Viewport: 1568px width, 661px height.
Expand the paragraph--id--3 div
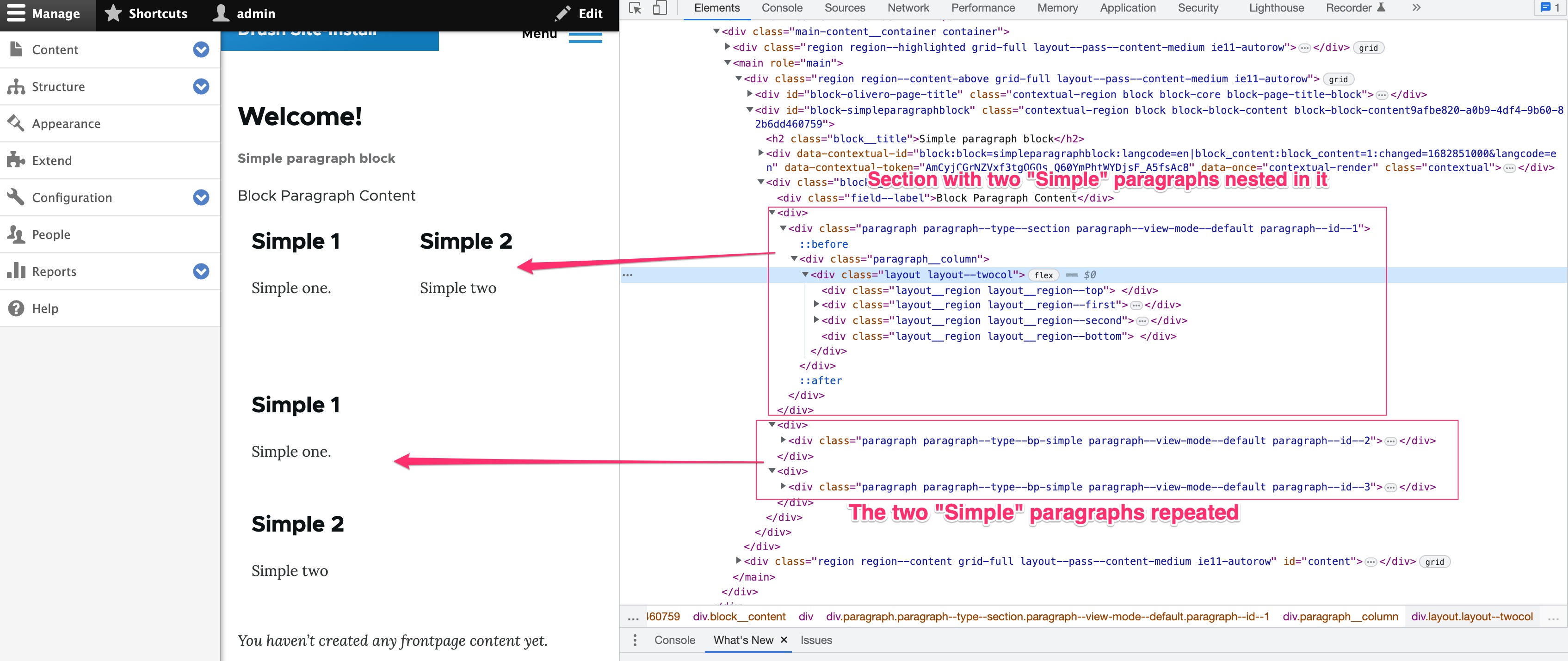784,486
